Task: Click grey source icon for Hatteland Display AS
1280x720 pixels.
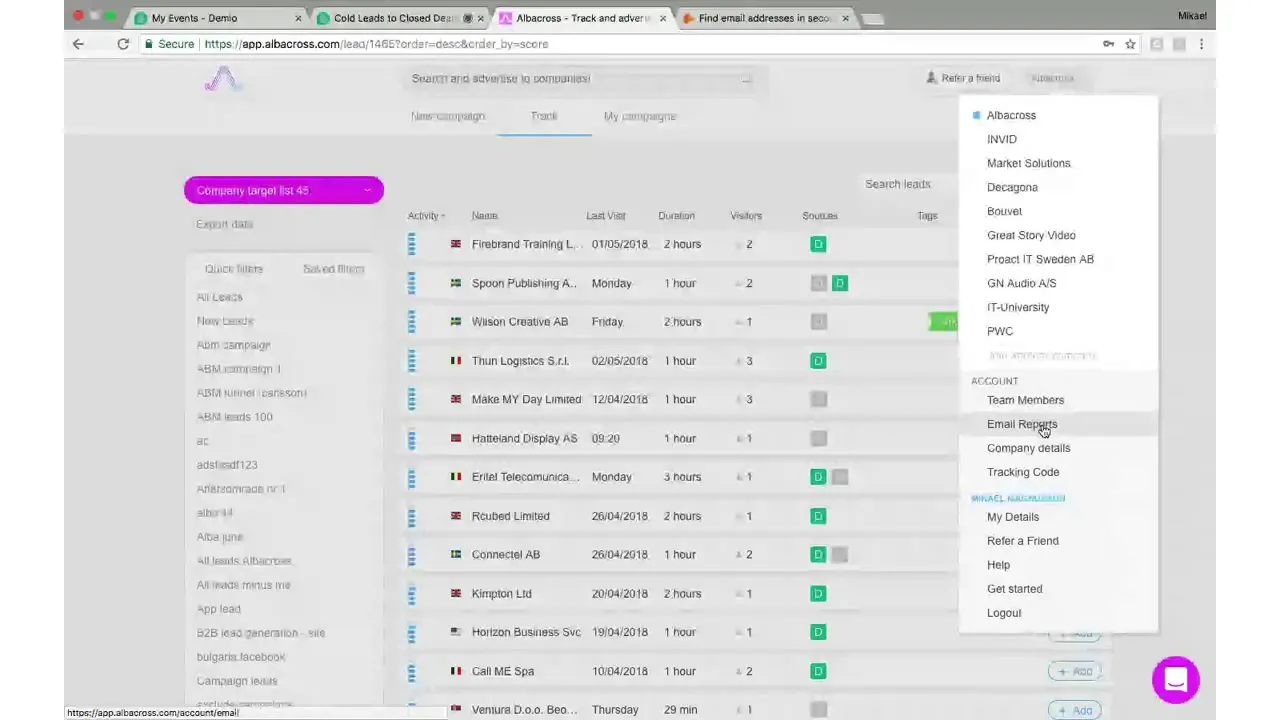Action: coord(819,438)
